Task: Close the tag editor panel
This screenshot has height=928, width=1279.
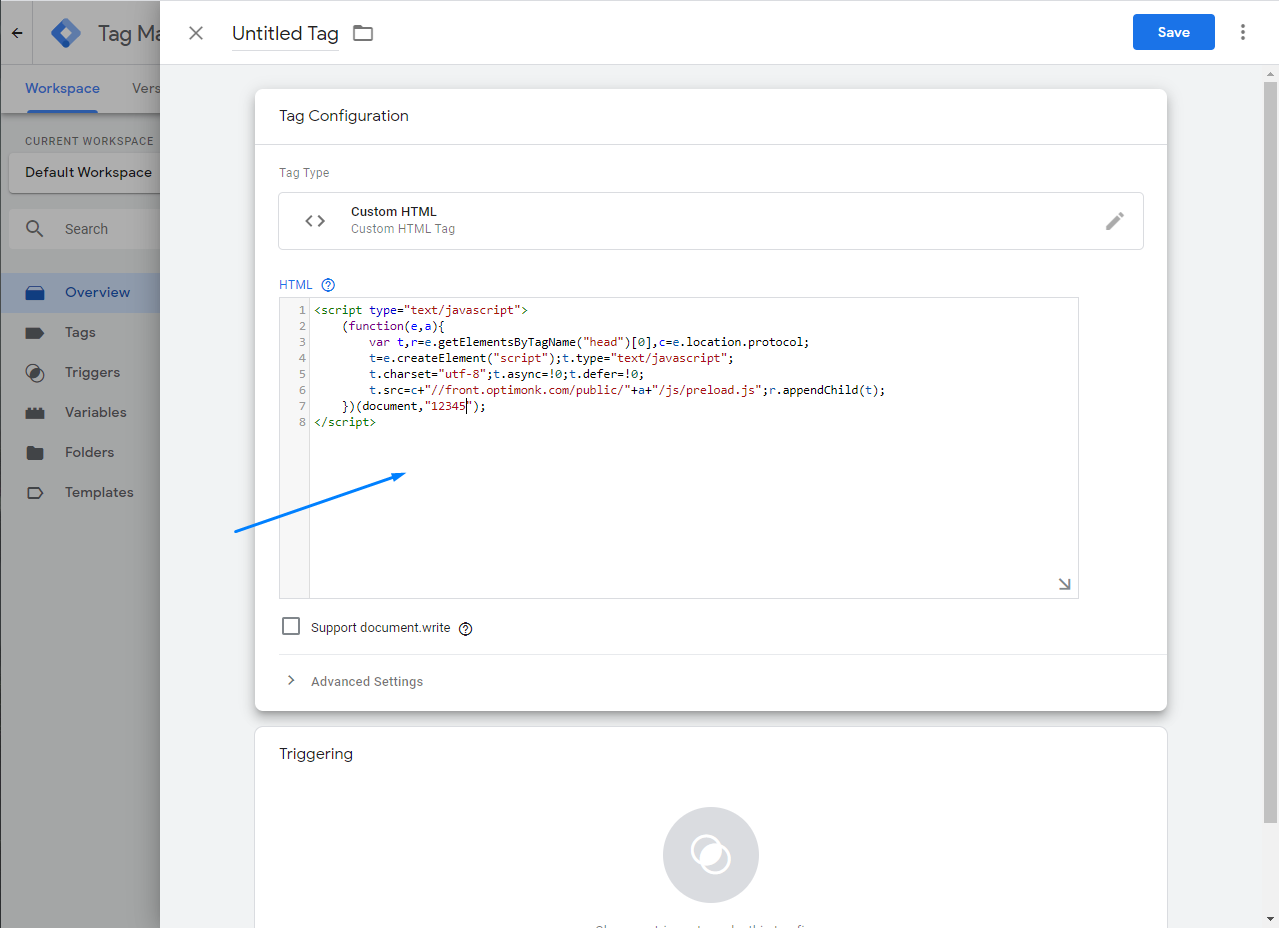Action: (x=196, y=33)
